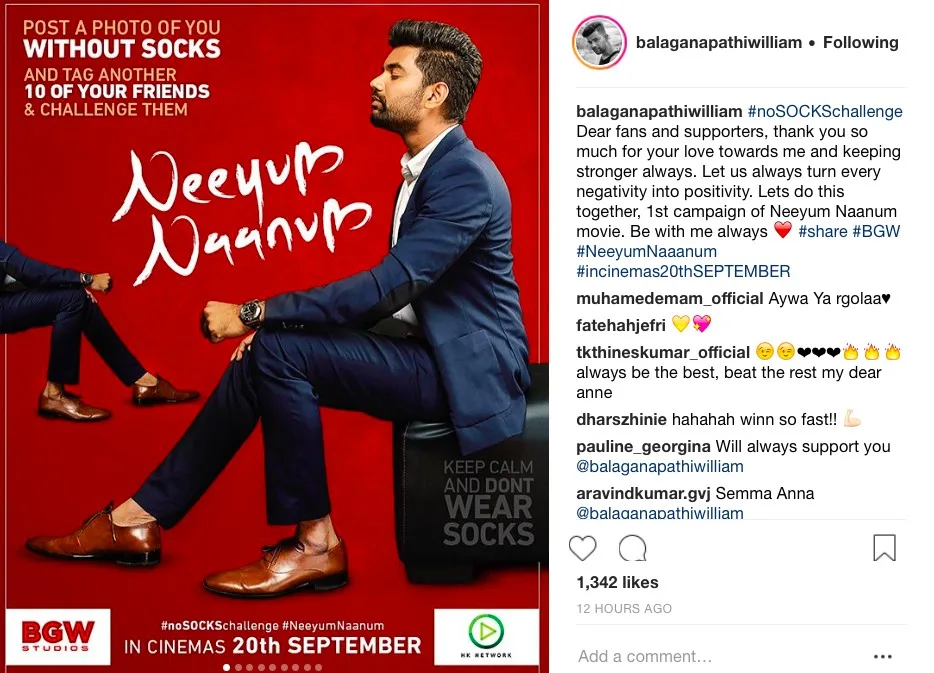Click the HK Network play logo

pyautogui.click(x=486, y=636)
